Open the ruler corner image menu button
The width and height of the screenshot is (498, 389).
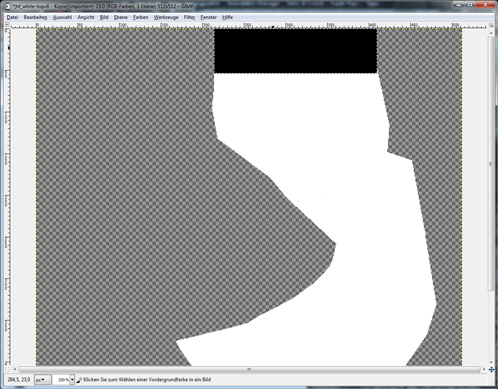click(x=7, y=25)
